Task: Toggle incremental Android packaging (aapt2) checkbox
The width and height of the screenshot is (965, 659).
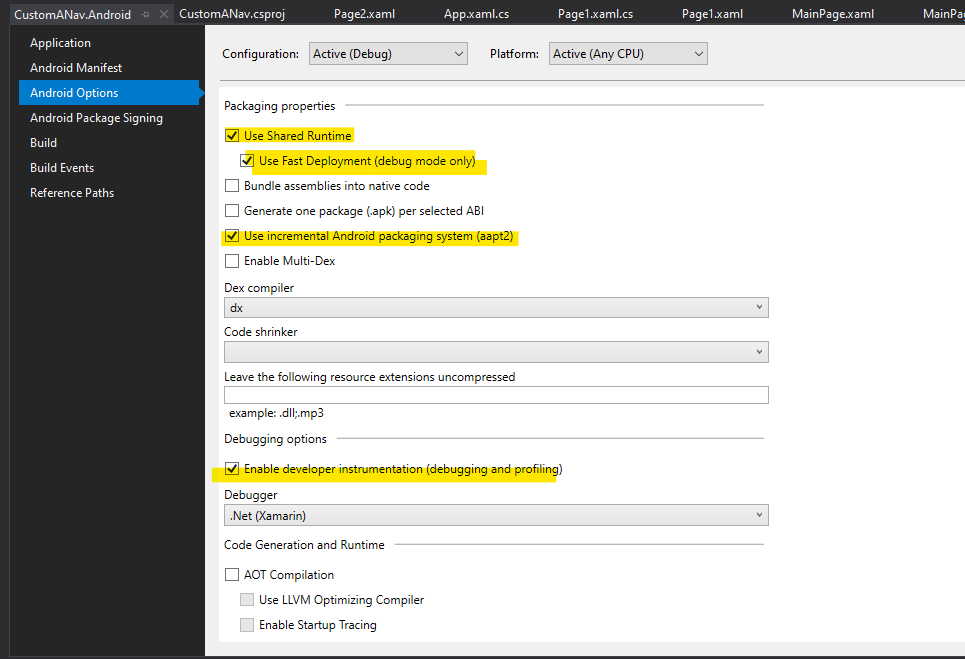Action: point(232,236)
